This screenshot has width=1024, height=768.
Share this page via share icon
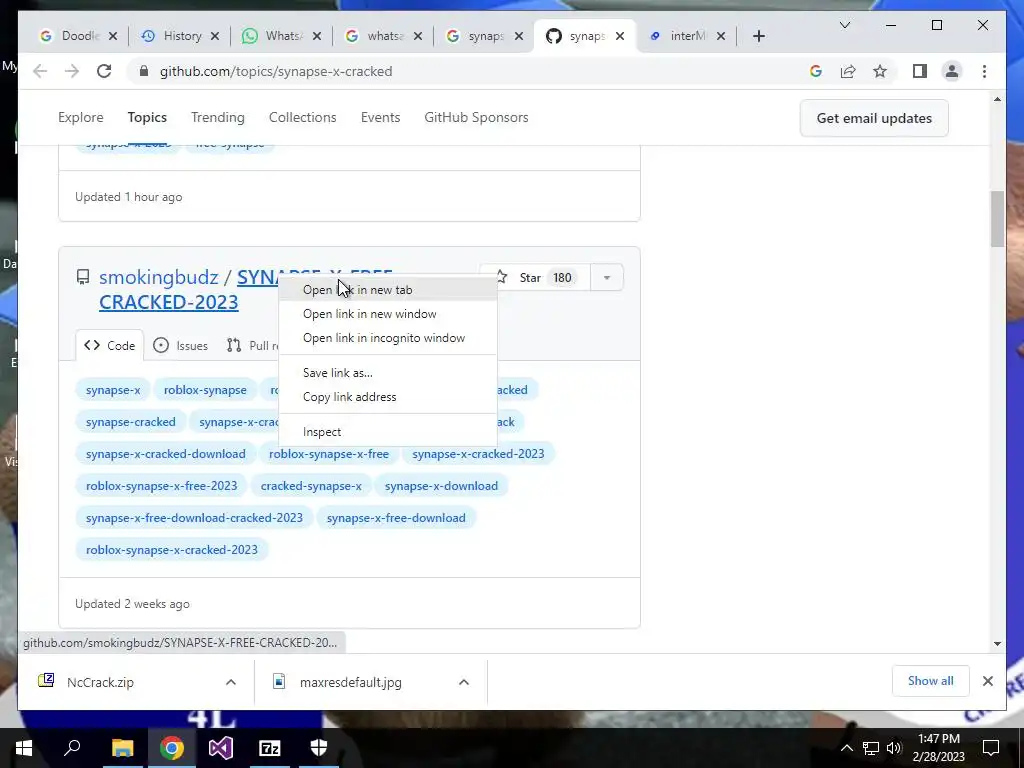point(848,71)
